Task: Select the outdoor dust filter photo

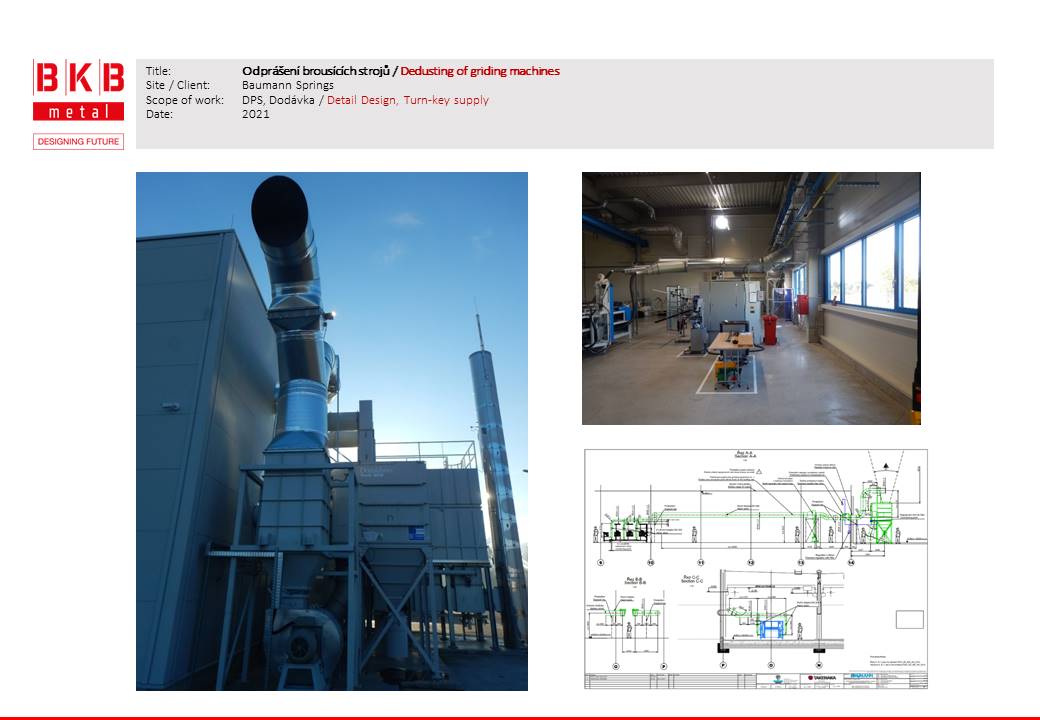Action: pyautogui.click(x=331, y=431)
